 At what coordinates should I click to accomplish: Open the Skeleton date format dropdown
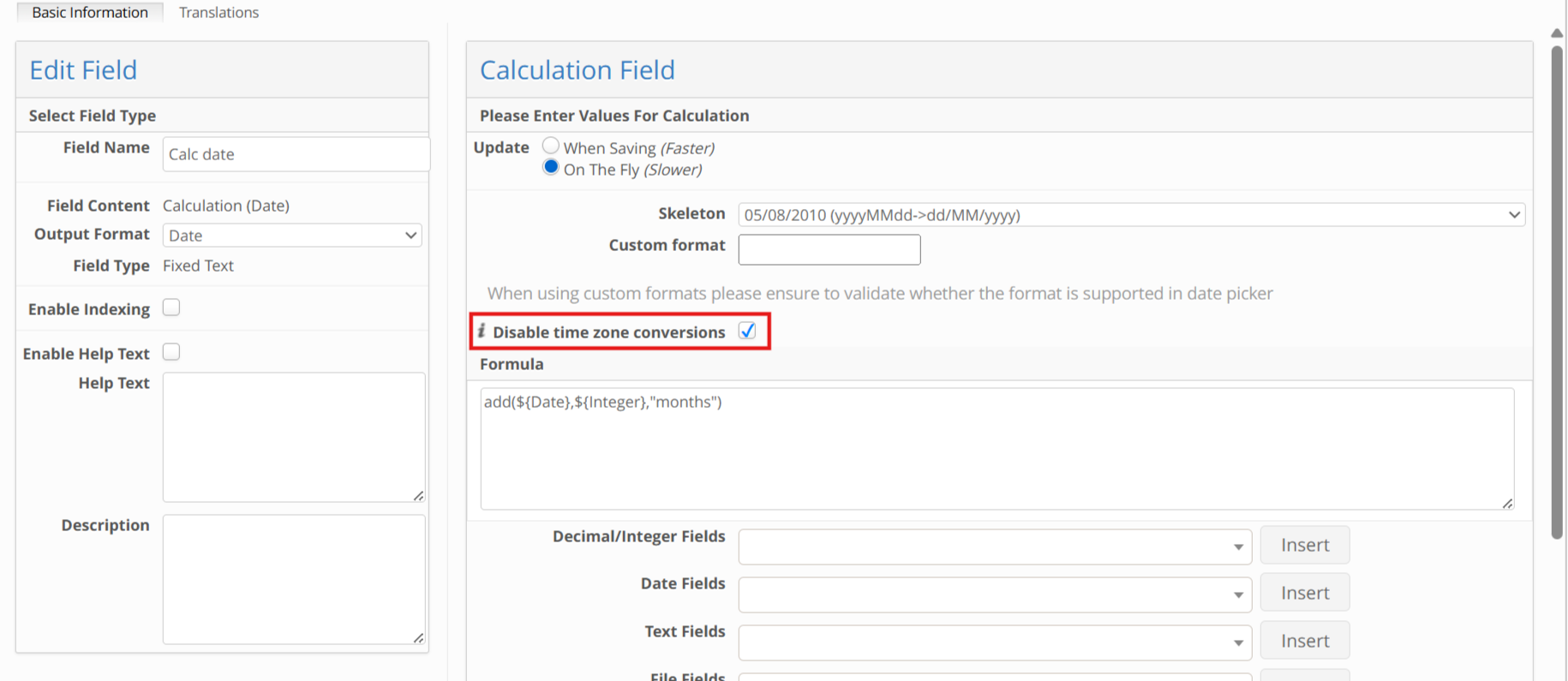[x=1131, y=214]
